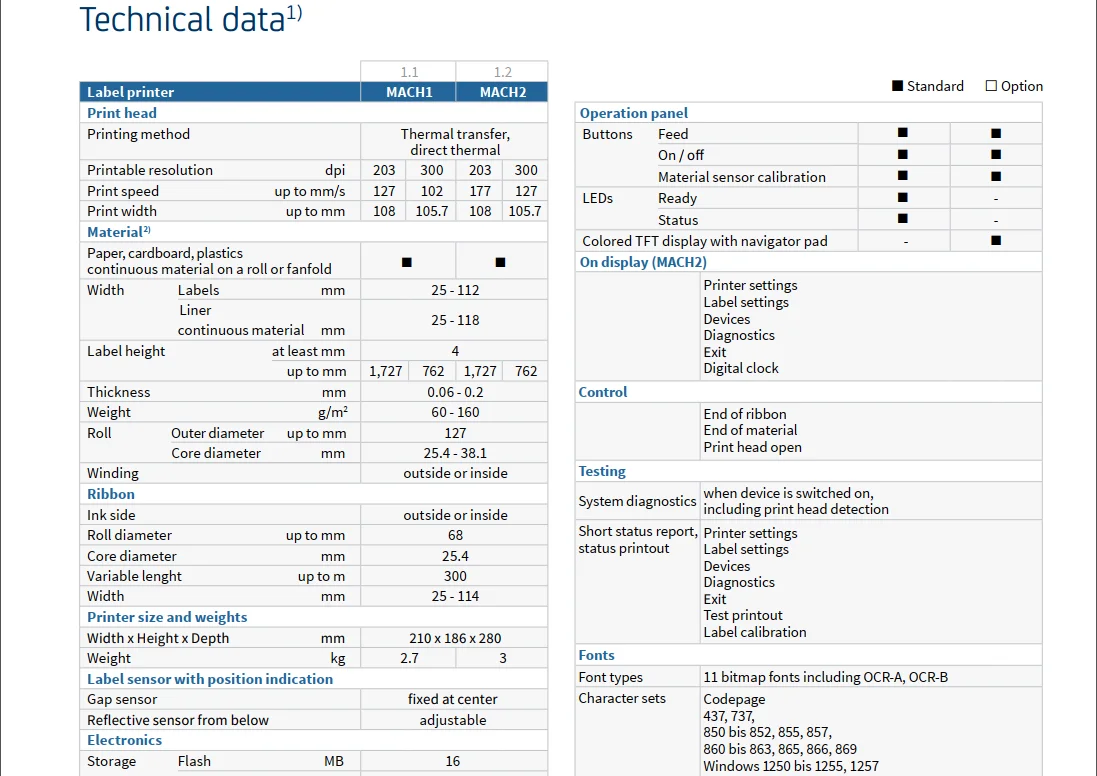The image size is (1097, 776).
Task: Click the 'Electronics' section title
Action: tap(124, 740)
